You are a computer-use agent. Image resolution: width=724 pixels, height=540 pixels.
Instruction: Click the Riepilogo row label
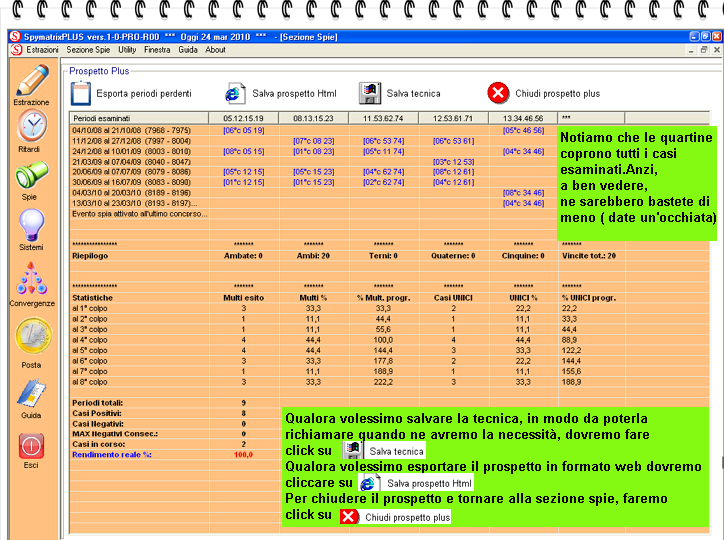[x=90, y=256]
